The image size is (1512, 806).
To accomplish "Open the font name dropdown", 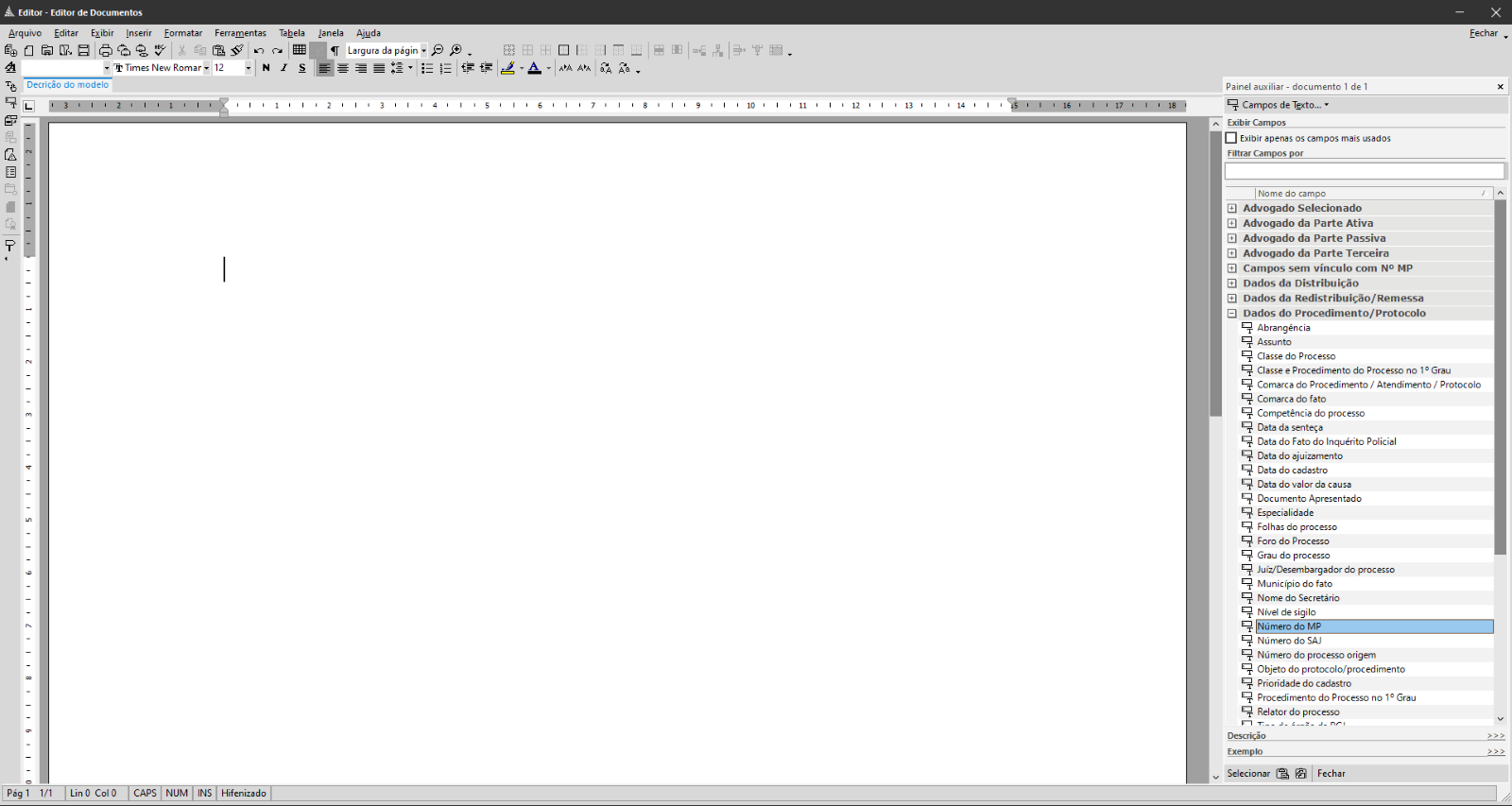I will [x=206, y=68].
